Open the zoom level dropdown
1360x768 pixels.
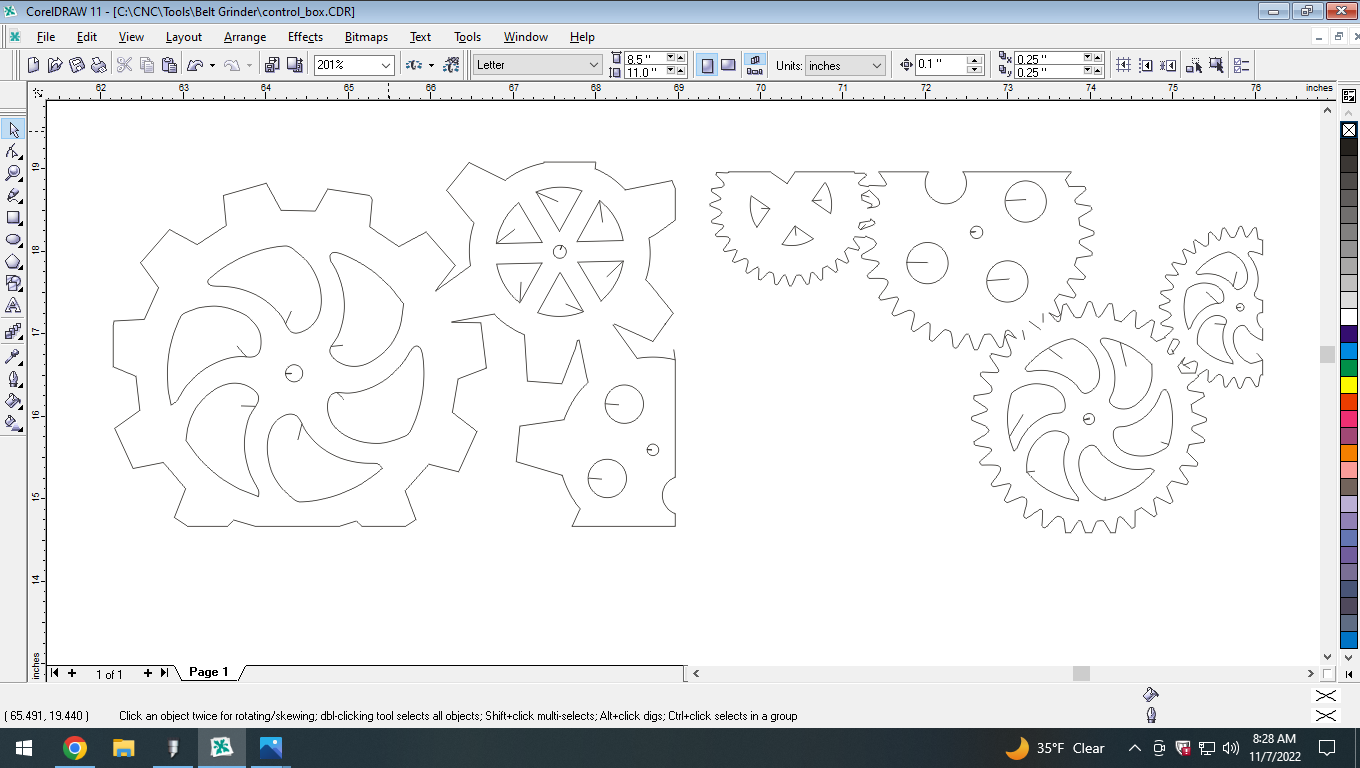(x=386, y=64)
